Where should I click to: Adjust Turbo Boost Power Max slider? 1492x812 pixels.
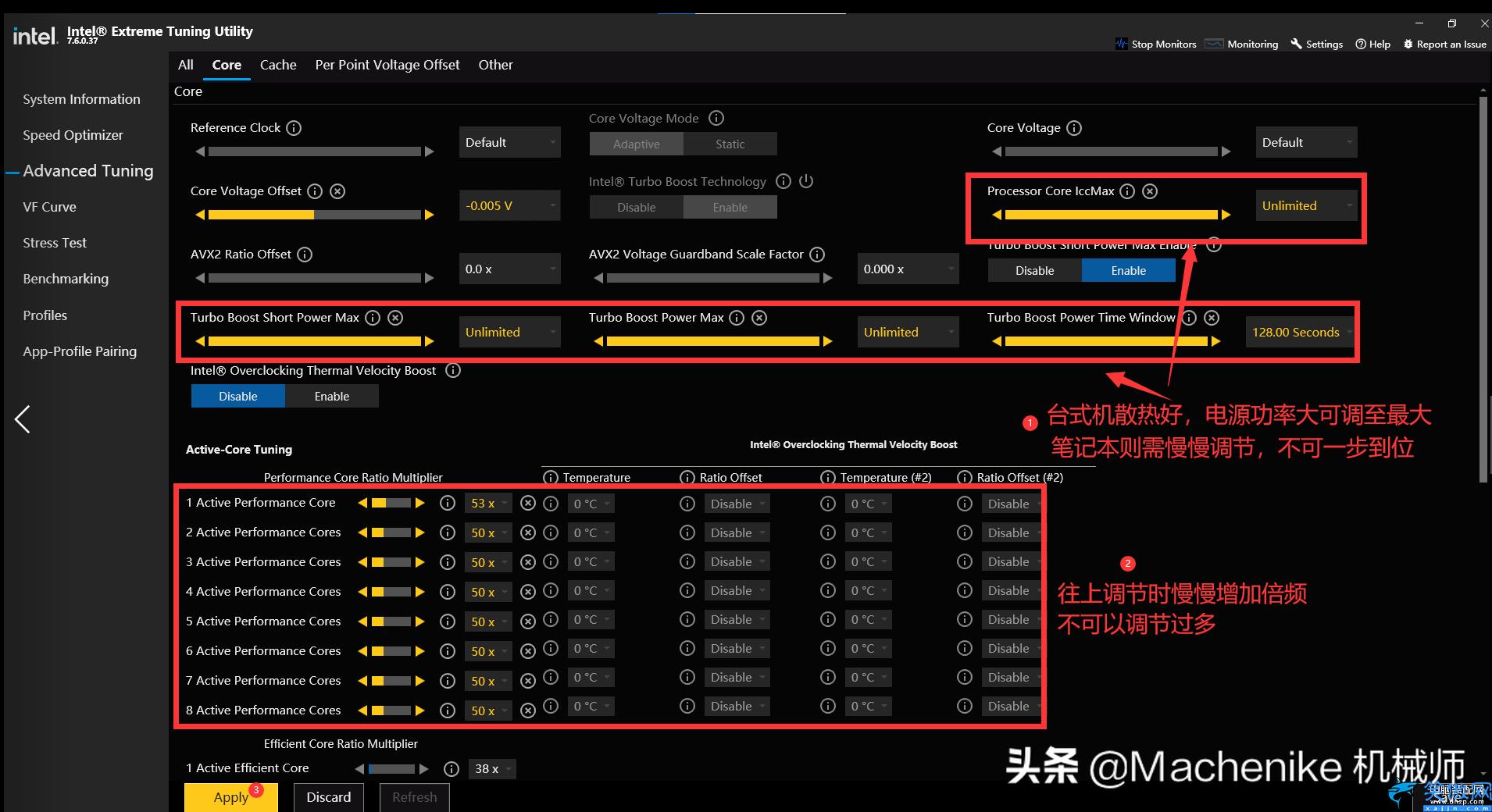coord(713,341)
